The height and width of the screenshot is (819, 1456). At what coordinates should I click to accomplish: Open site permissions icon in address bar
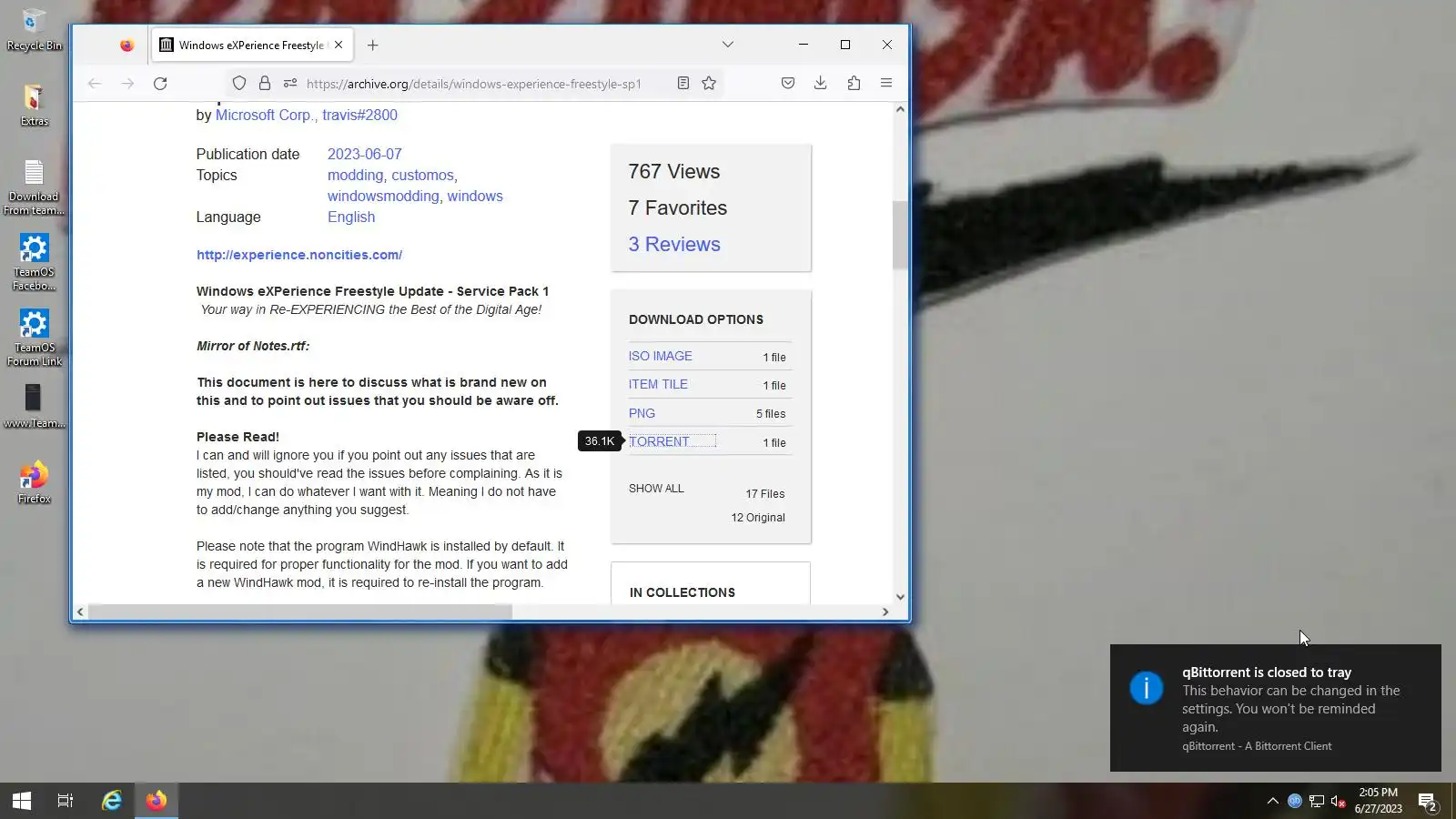(x=290, y=84)
